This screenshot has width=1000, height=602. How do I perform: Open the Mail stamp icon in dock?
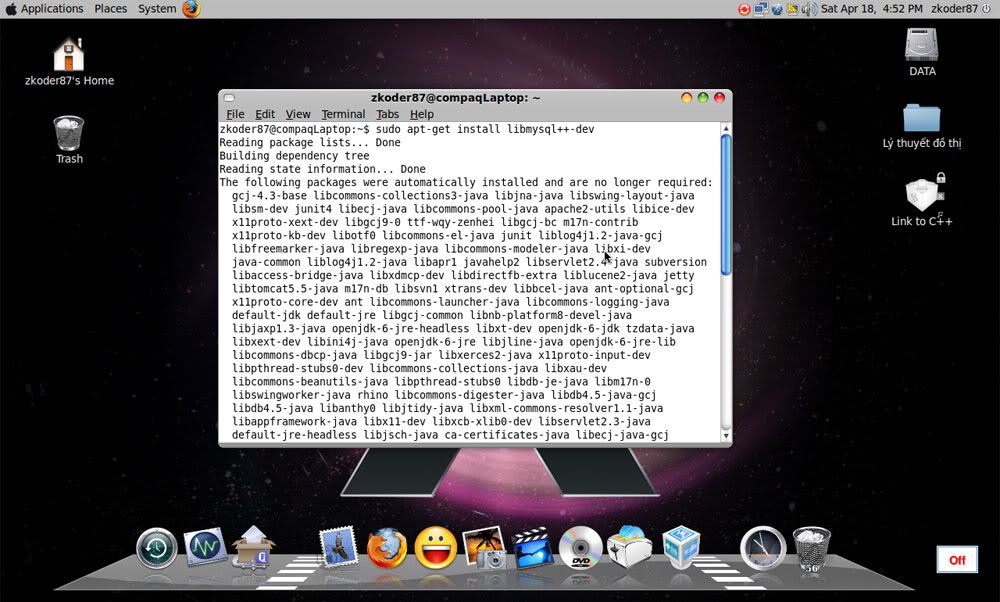click(x=338, y=547)
